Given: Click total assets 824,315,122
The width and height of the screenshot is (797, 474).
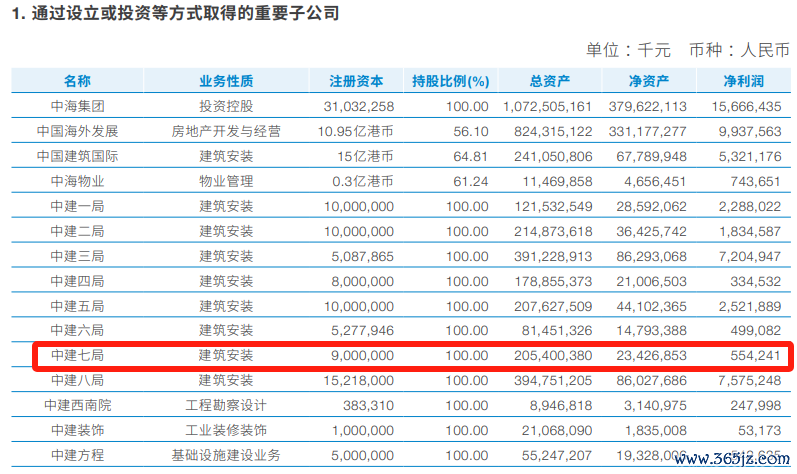Looking at the screenshot, I should [x=553, y=131].
